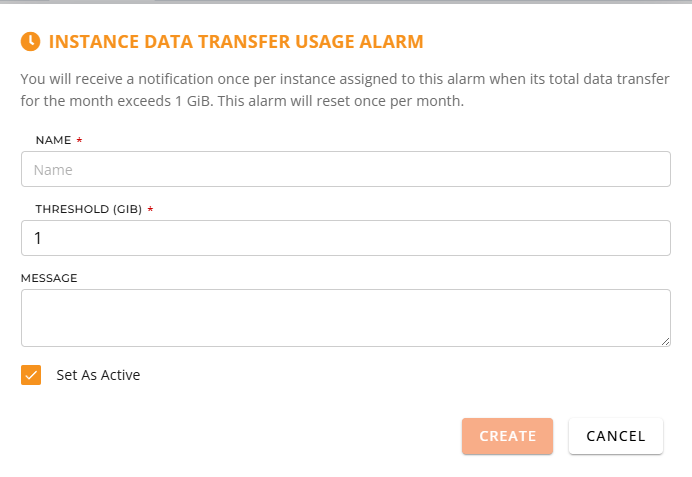
Task: Focus the Threshold (GiB) input field
Action: [x=346, y=238]
